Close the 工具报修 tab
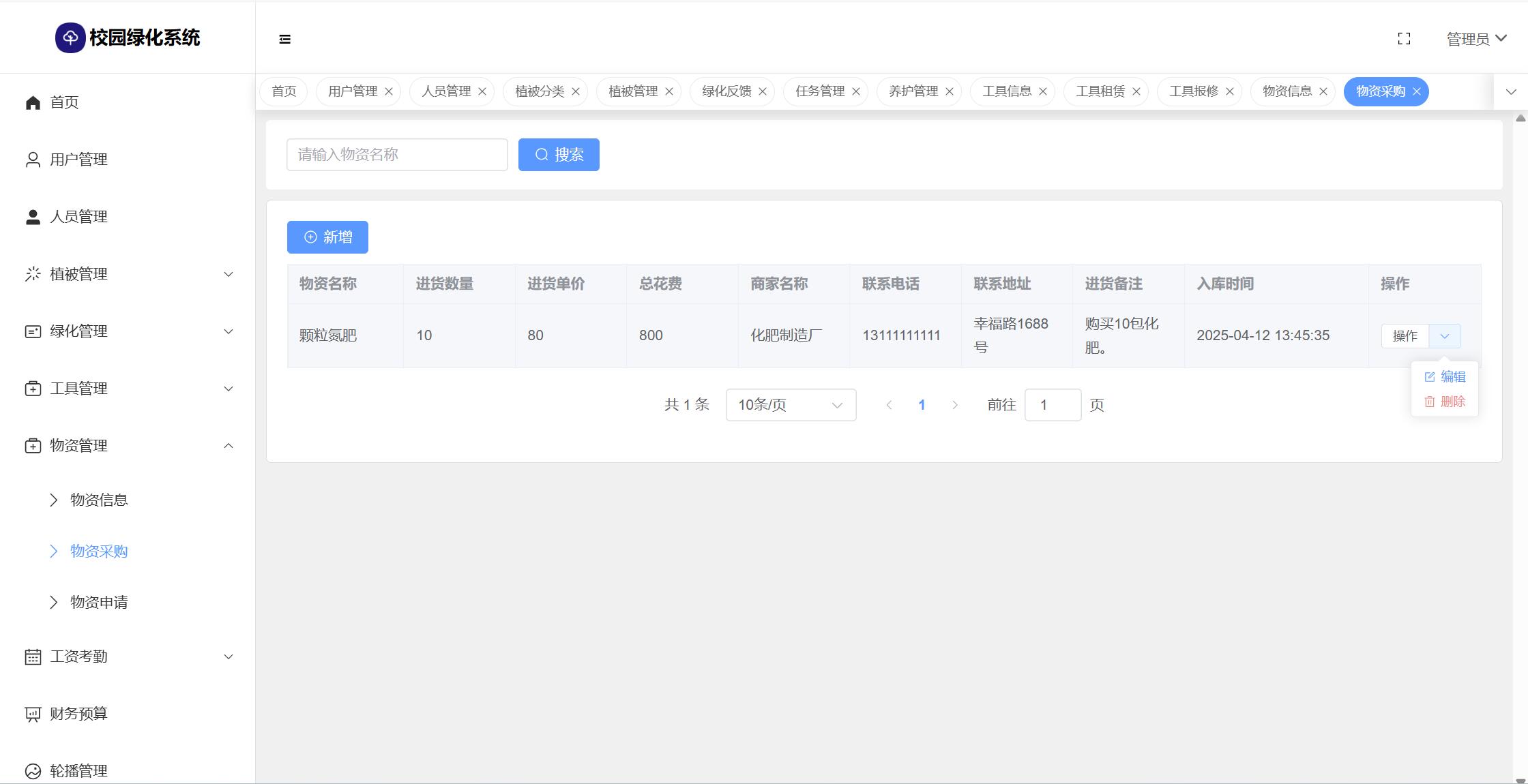Viewport: 1528px width, 784px height. pos(1230,91)
